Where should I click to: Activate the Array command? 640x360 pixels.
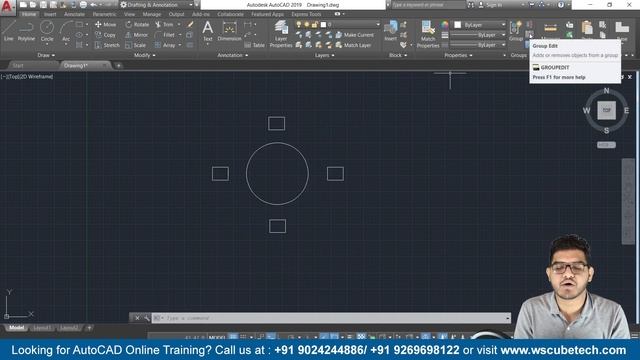pyautogui.click(x=165, y=45)
